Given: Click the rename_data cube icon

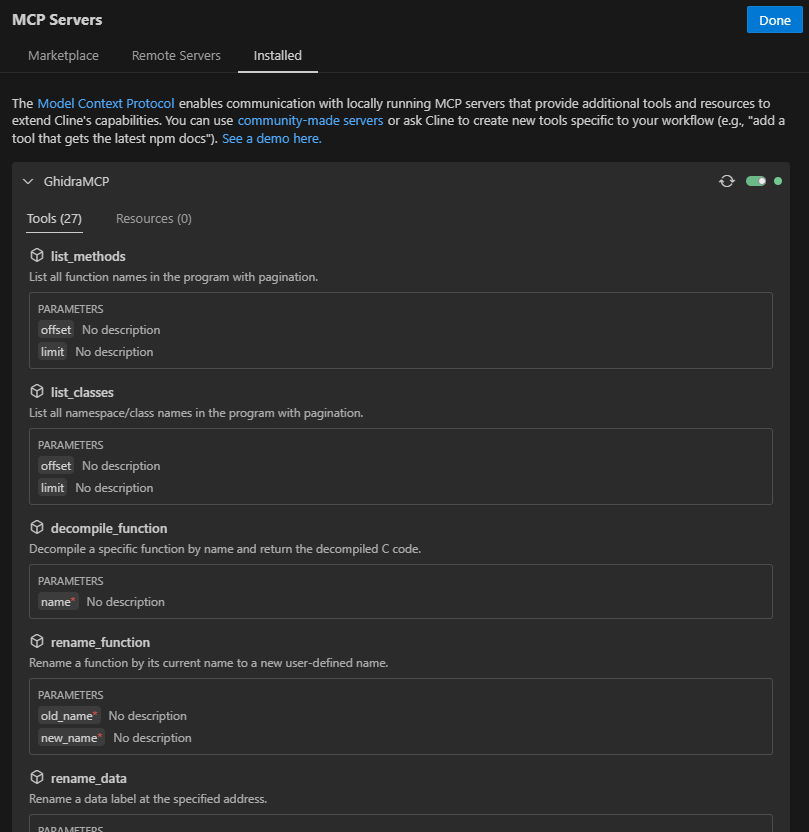Looking at the screenshot, I should coord(37,777).
